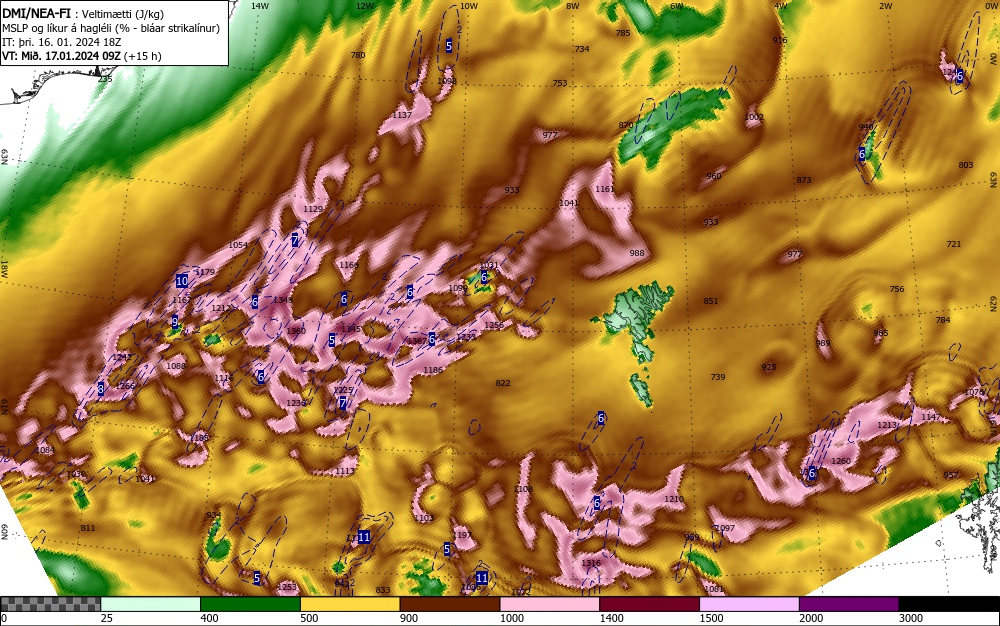Viewport: 1000px width, 626px height.
Task: Click hail marker 7 beside value 1129
Action: pyautogui.click(x=295, y=240)
